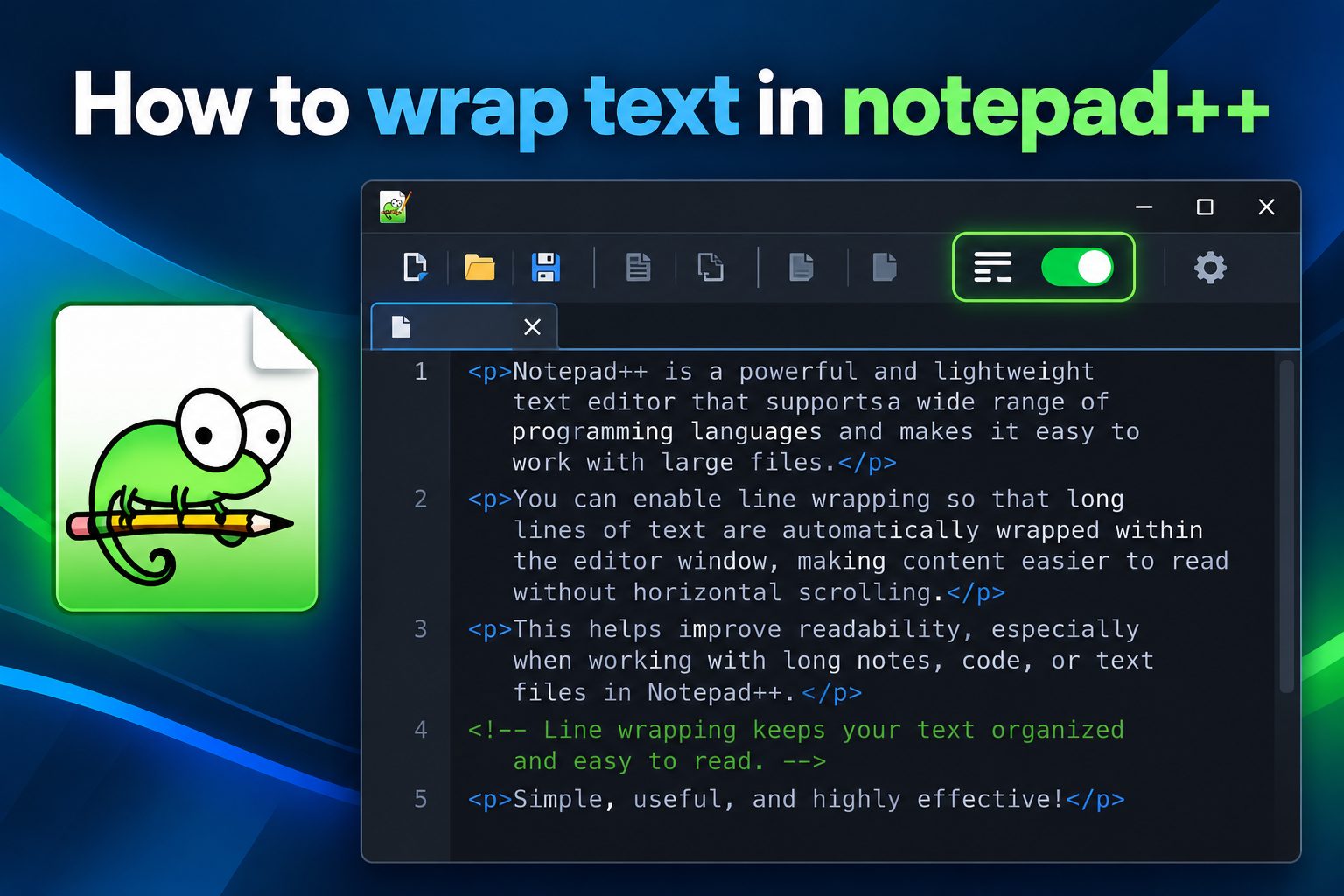
Task: Click line number 1 in the margin
Action: pos(421,372)
